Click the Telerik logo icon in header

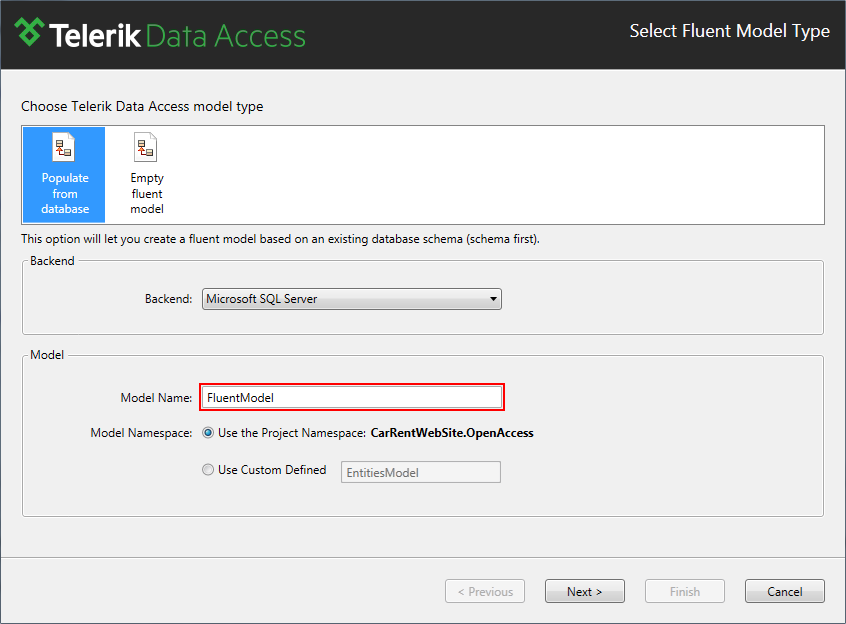click(x=29, y=32)
